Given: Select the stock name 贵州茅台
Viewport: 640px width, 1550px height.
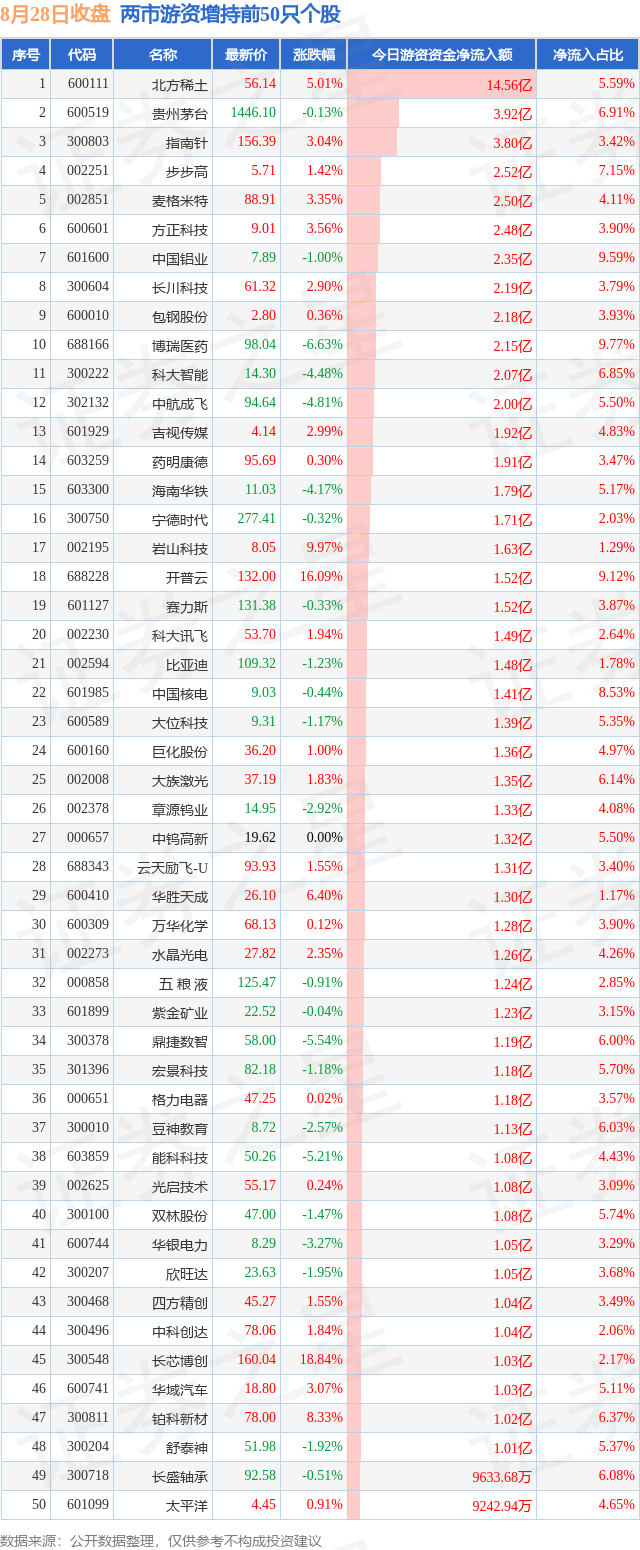Looking at the screenshot, I should pyautogui.click(x=180, y=114).
